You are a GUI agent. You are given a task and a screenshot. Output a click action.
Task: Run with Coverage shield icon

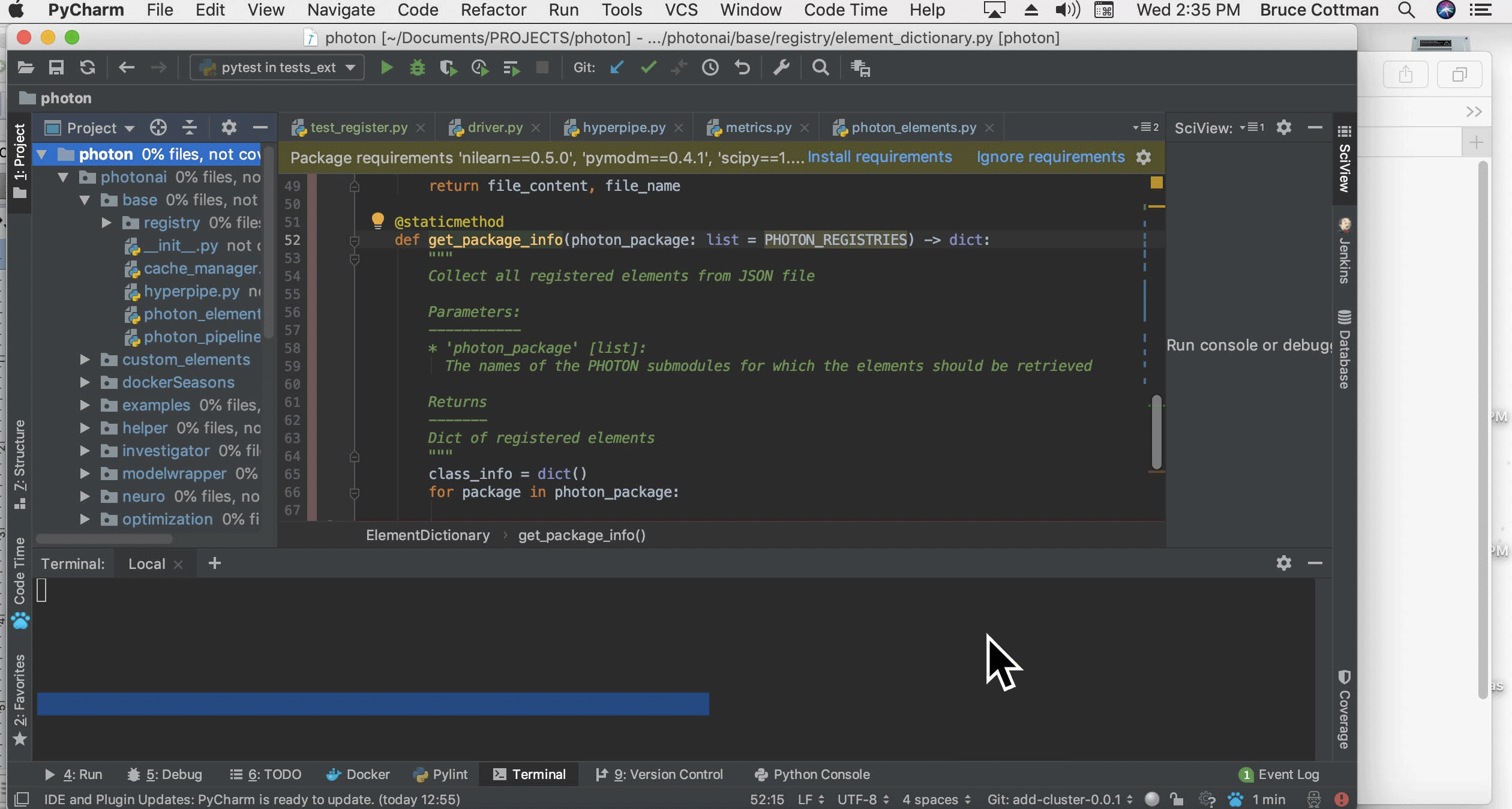[x=448, y=68]
